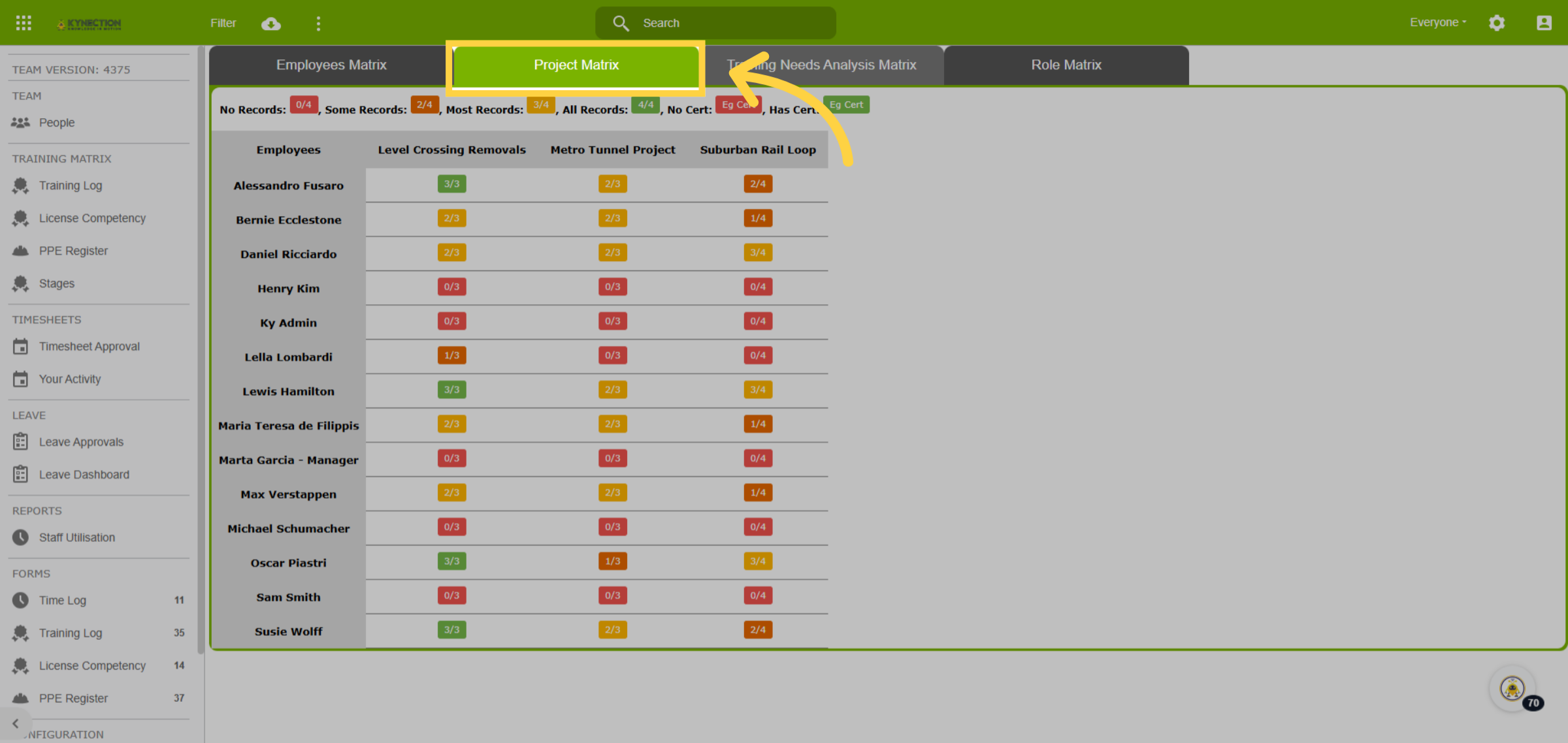Image resolution: width=1568 pixels, height=743 pixels.
Task: Switch to the Role Matrix tab
Action: point(1066,65)
